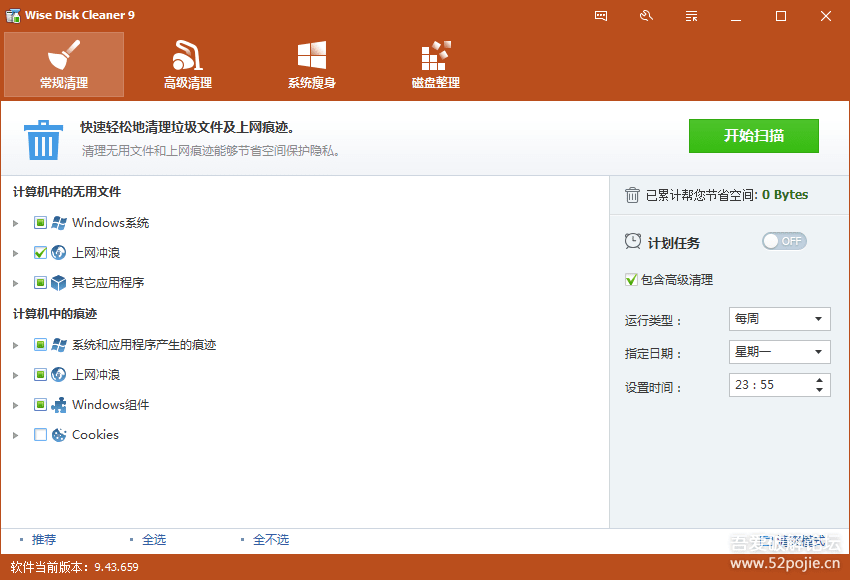Screen dimensions: 850x580
Task: Toggle the Windows系统 checkbox
Action: (x=40, y=223)
